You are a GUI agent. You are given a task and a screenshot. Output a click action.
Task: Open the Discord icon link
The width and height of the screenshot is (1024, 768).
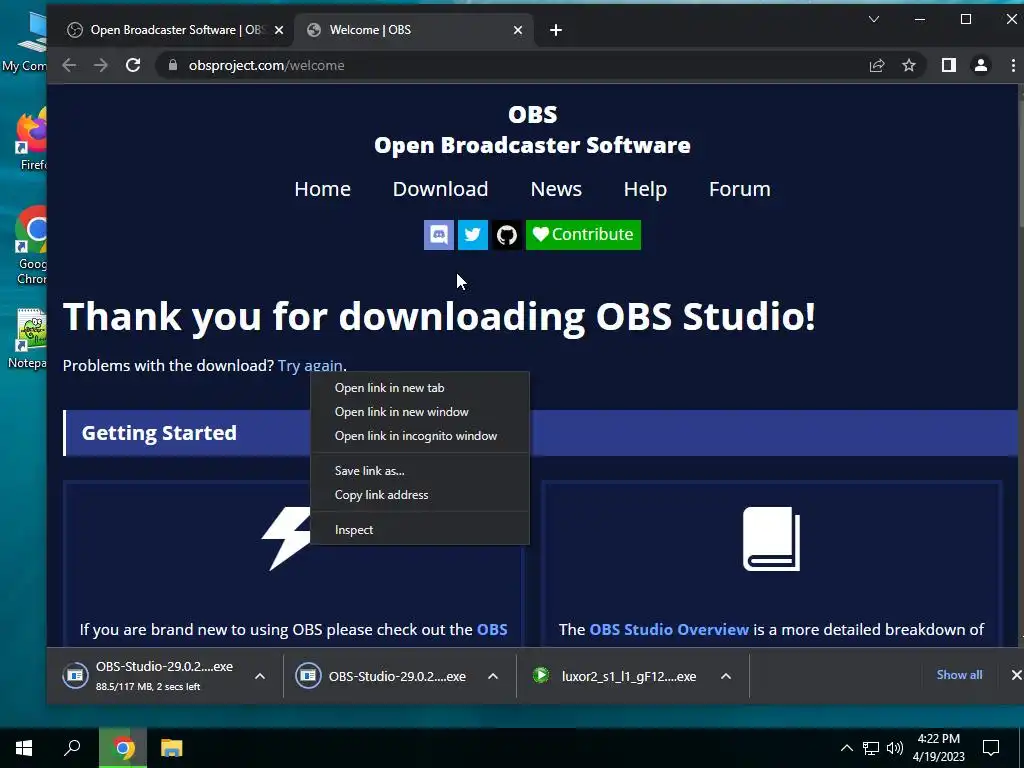438,234
